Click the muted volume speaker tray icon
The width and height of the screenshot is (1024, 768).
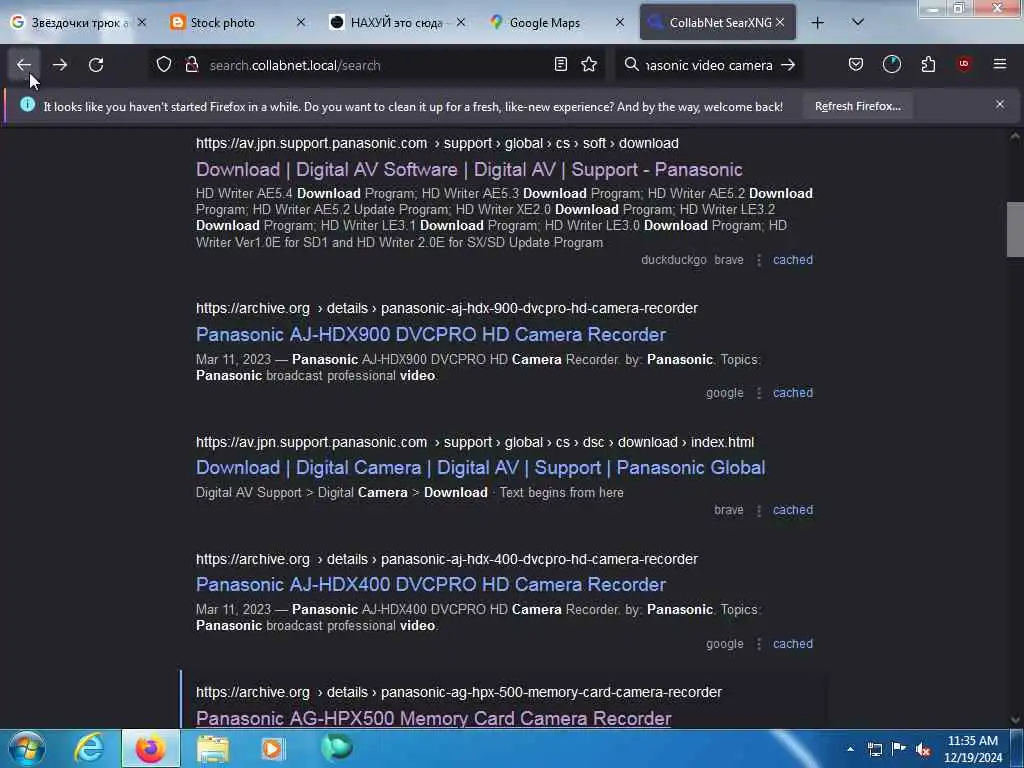pyautogui.click(x=923, y=750)
